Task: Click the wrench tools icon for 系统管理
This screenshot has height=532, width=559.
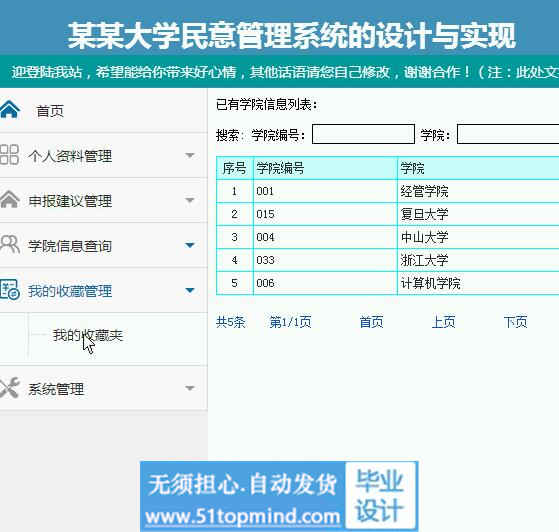Action: pos(10,388)
